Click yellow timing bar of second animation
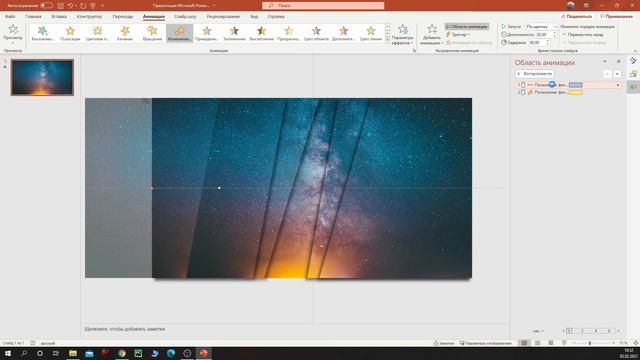Screen dimensions: 640x360 coord(576,93)
